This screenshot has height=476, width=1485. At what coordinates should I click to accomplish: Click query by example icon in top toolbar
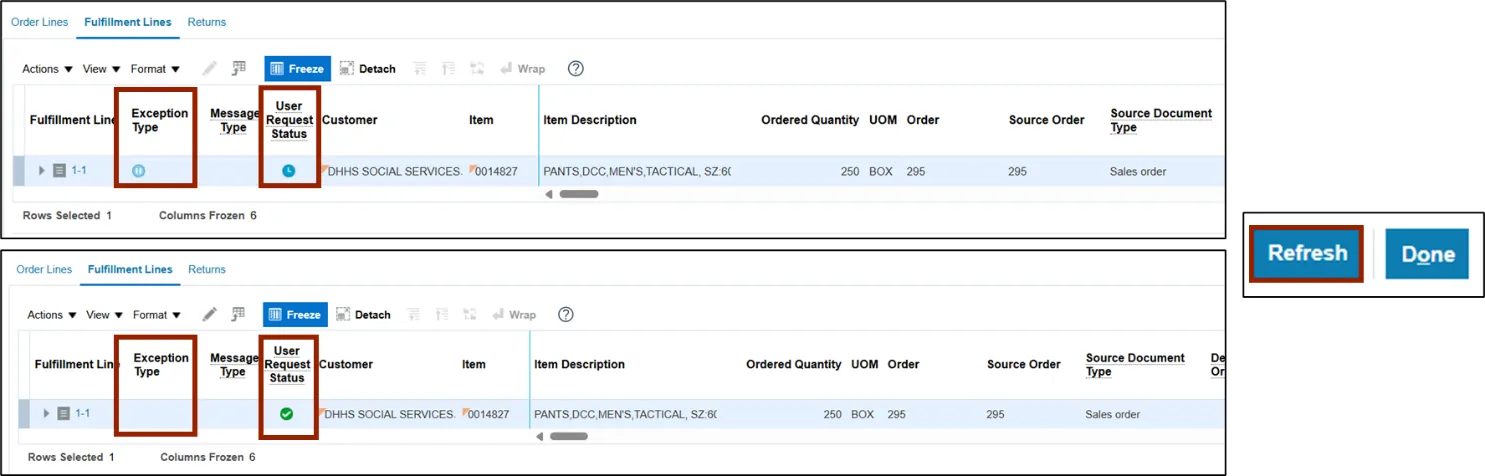239,68
